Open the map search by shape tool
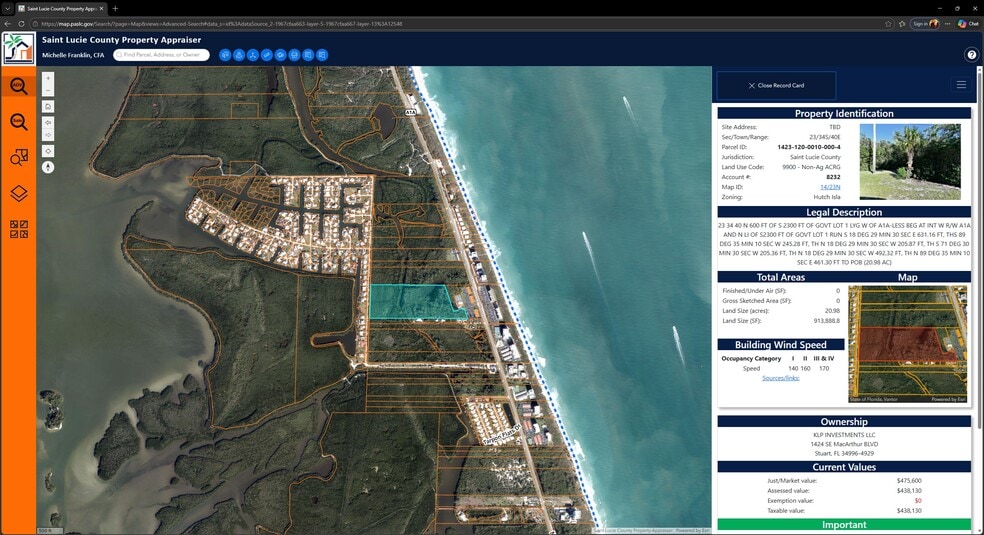The width and height of the screenshot is (984, 535). (18, 157)
